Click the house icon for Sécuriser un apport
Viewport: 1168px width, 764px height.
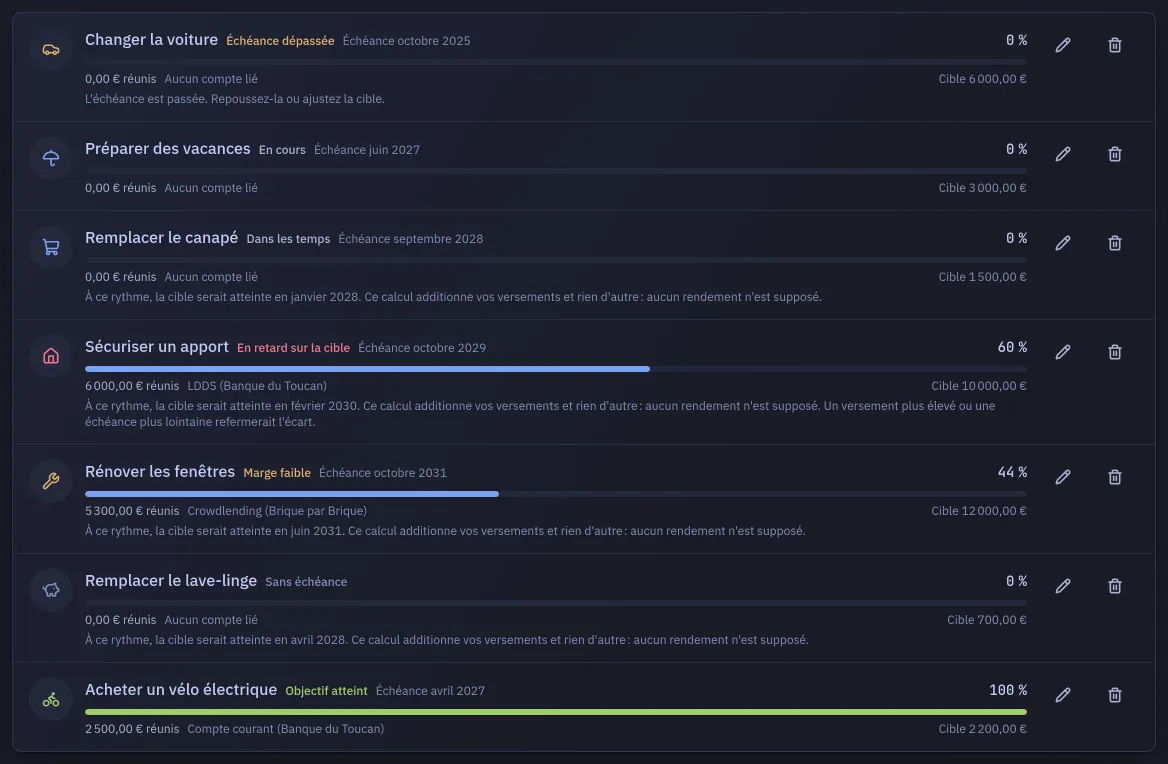pos(51,357)
